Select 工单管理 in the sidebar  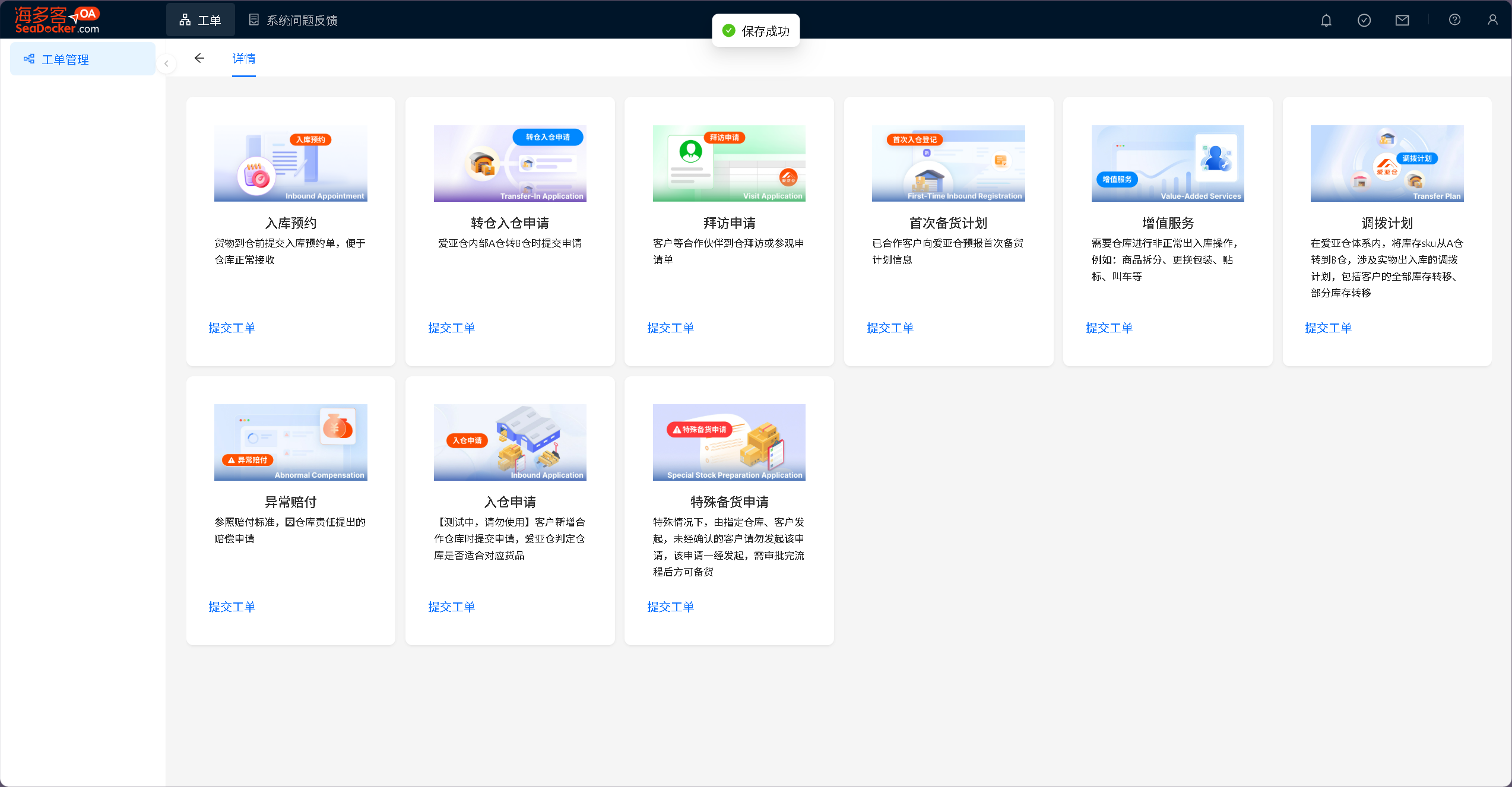point(65,59)
